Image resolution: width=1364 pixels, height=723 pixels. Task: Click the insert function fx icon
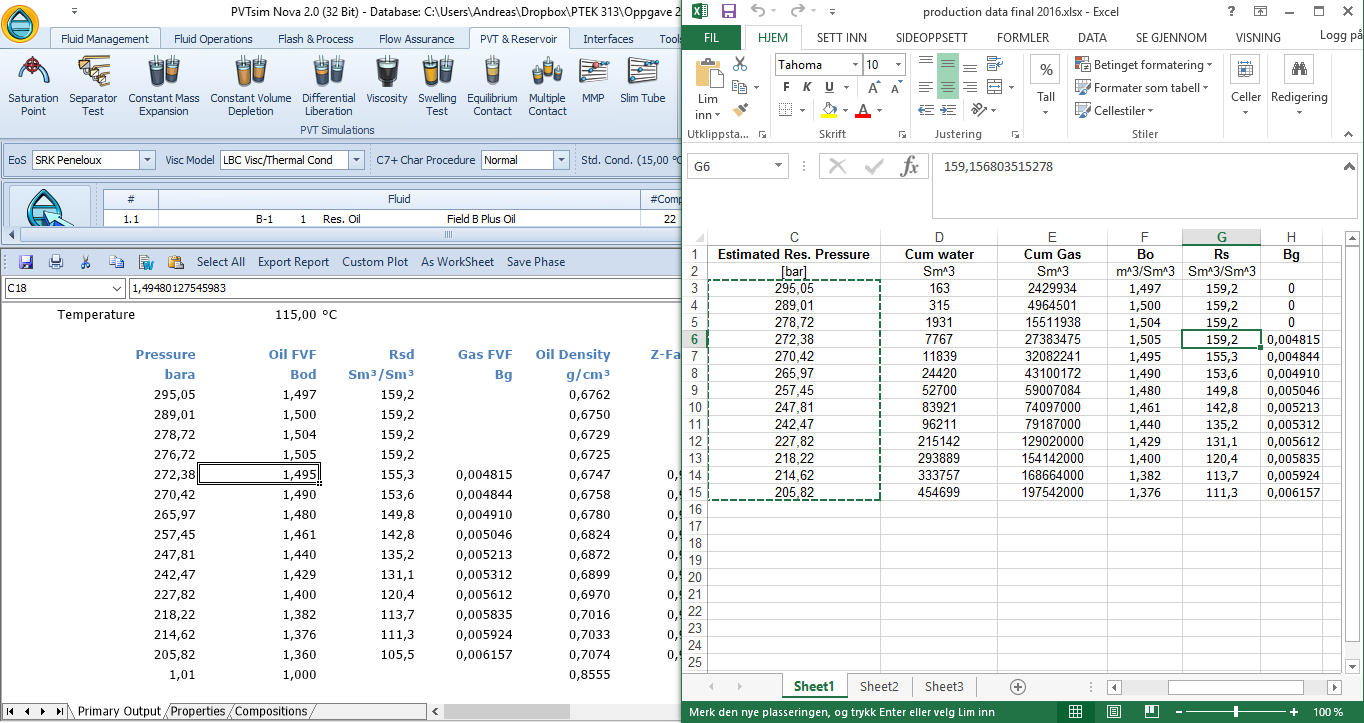(909, 167)
